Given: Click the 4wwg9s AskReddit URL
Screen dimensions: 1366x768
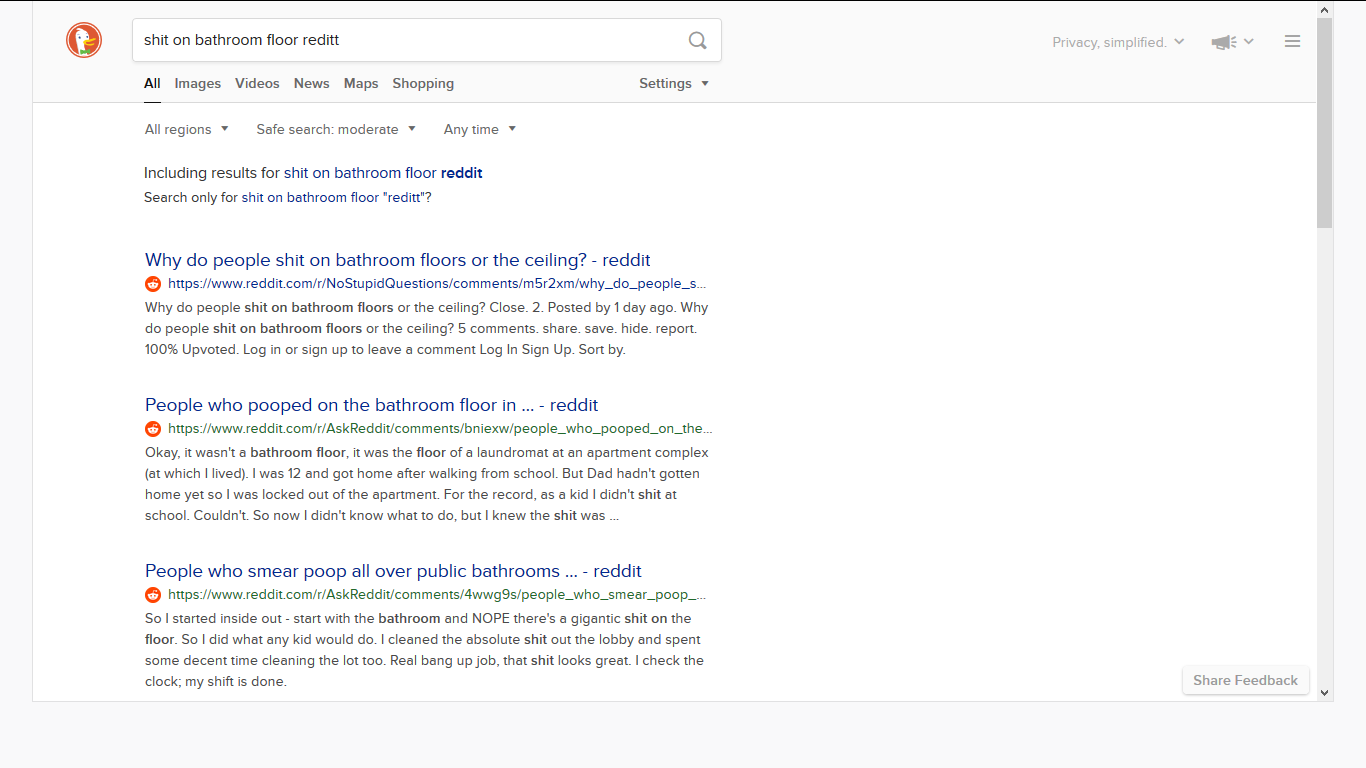Looking at the screenshot, I should point(437,595).
